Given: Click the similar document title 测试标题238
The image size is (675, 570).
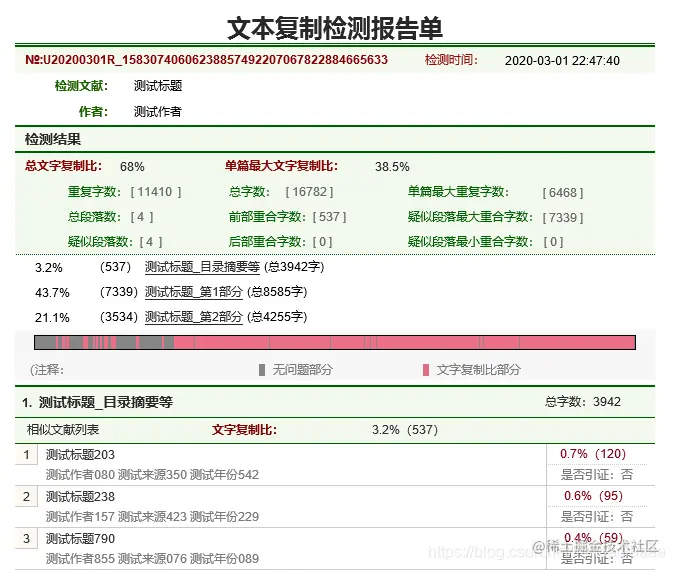Looking at the screenshot, I should point(81,497).
